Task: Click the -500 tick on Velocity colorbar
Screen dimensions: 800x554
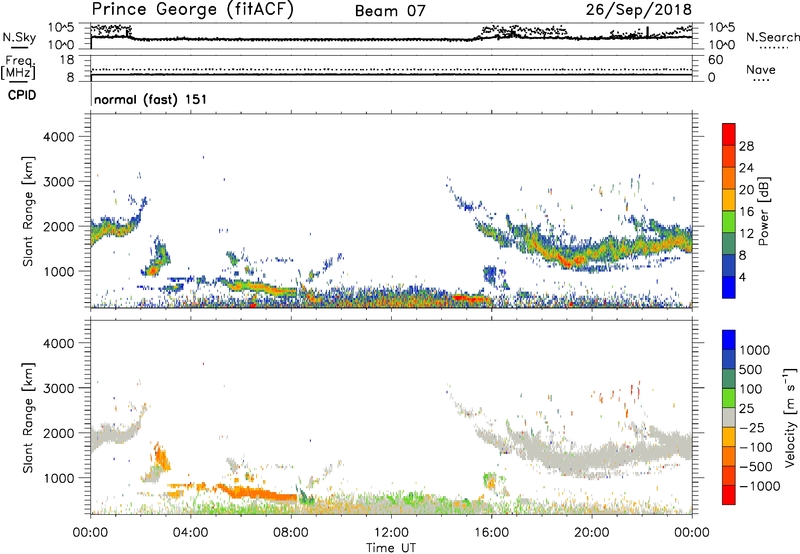Action: tap(756, 466)
